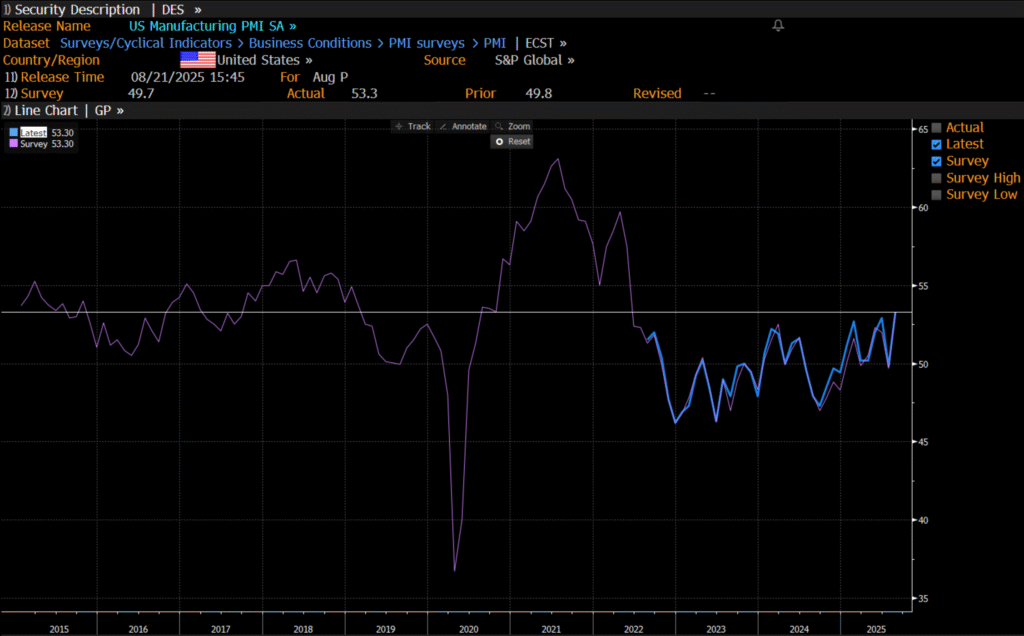The image size is (1024, 636).
Task: Click the purple Survey legend swatch
Action: coord(13,144)
